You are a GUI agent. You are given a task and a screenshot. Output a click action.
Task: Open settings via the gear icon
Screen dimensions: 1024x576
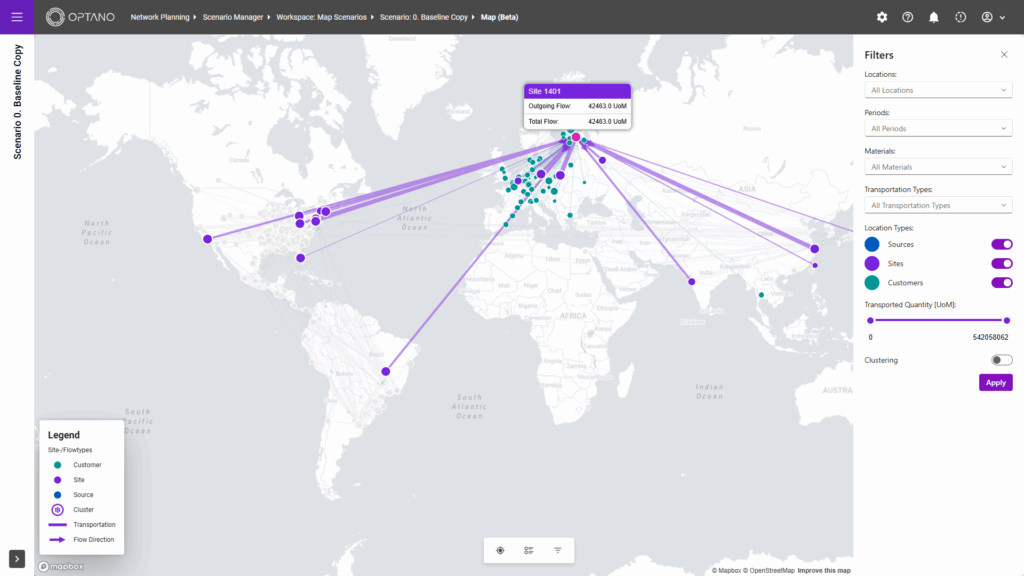click(881, 17)
